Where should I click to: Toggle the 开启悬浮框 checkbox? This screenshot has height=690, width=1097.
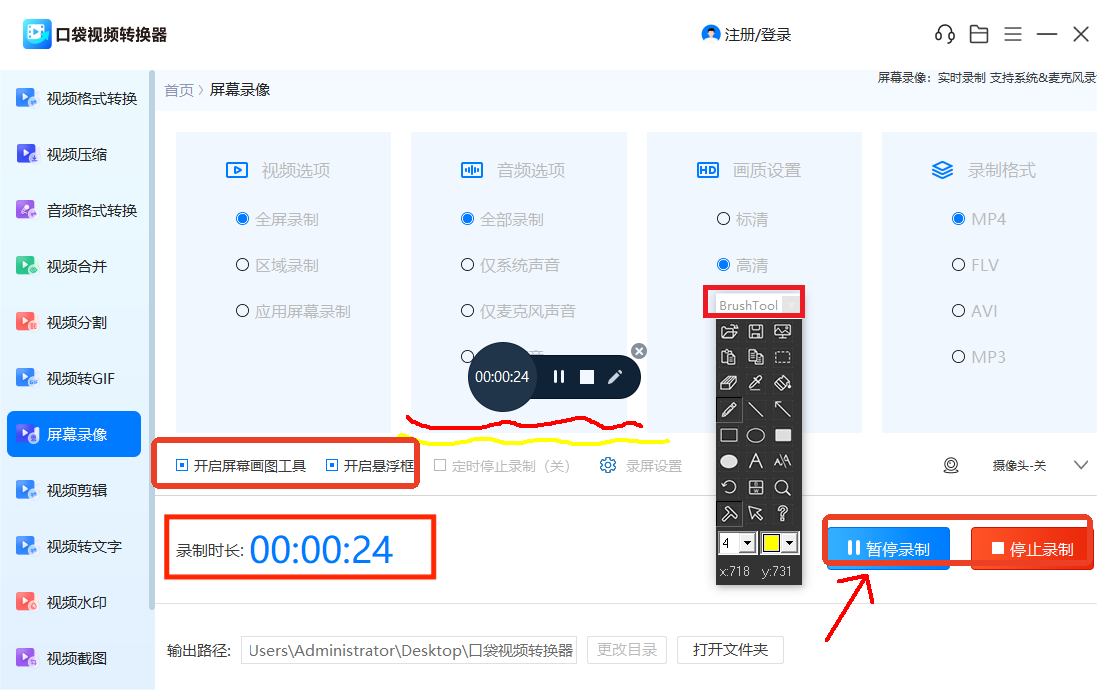(332, 465)
